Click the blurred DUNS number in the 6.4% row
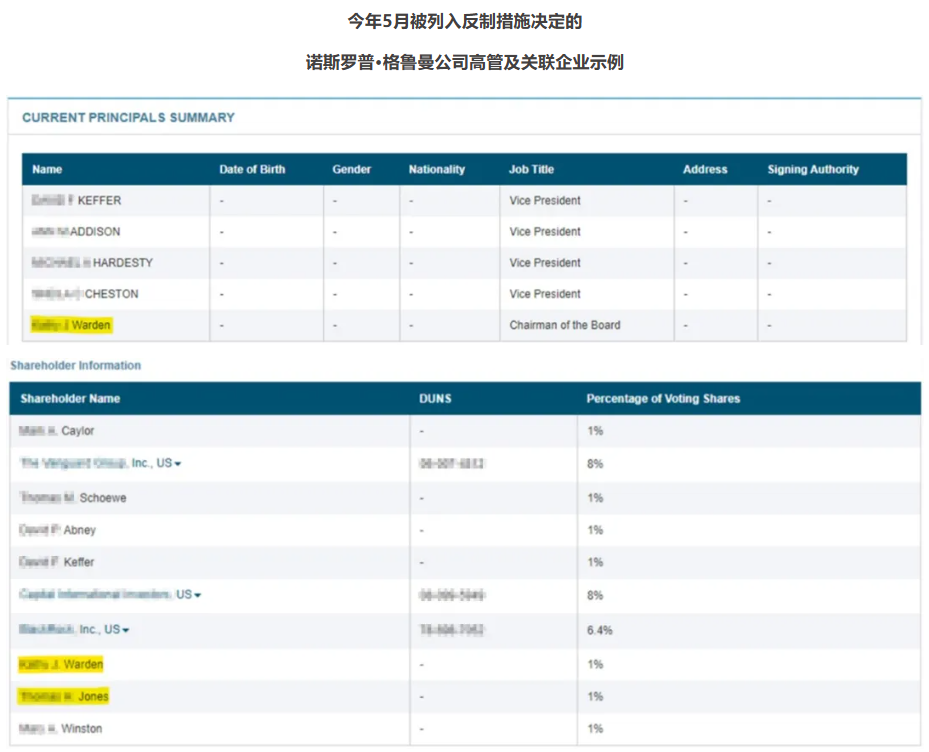The image size is (929, 752). pyautogui.click(x=451, y=629)
